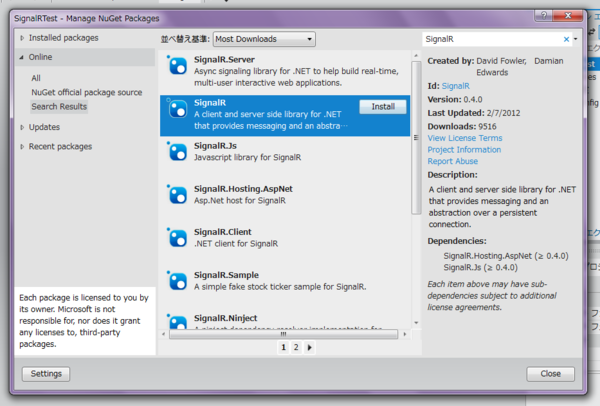The height and width of the screenshot is (406, 600).
Task: Go to next results page arrow
Action: click(310, 347)
